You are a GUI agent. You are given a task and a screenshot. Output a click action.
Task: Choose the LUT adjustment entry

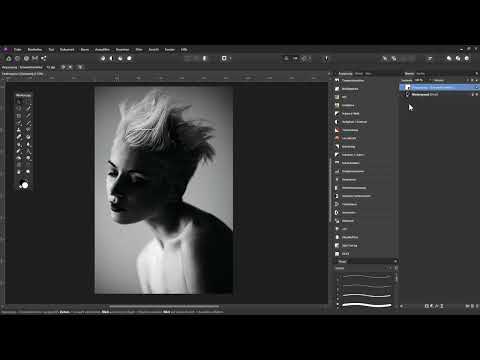tap(344, 229)
